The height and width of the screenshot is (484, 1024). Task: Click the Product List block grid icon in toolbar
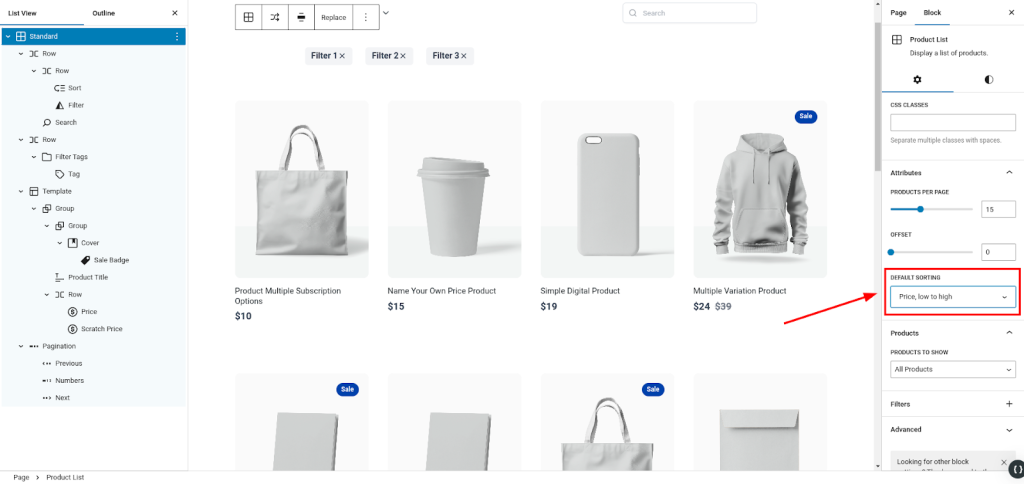click(249, 18)
